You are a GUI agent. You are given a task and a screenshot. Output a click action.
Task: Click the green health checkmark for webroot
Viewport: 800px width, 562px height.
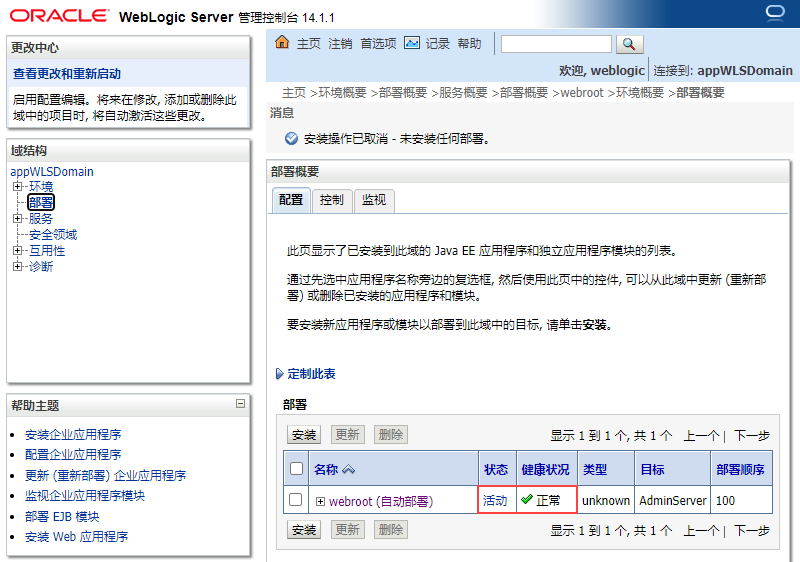point(527,499)
